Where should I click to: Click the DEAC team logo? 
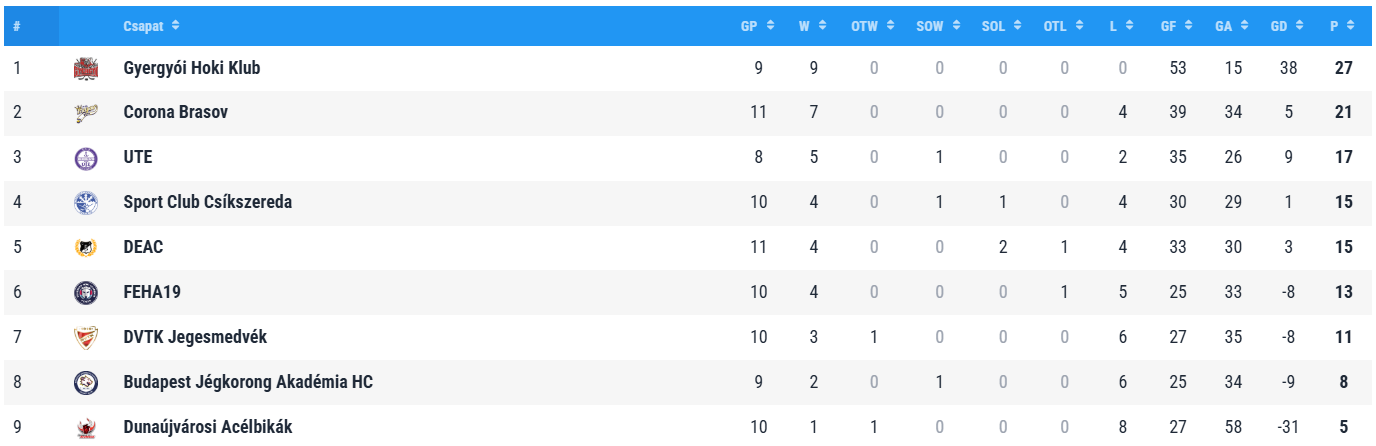86,248
